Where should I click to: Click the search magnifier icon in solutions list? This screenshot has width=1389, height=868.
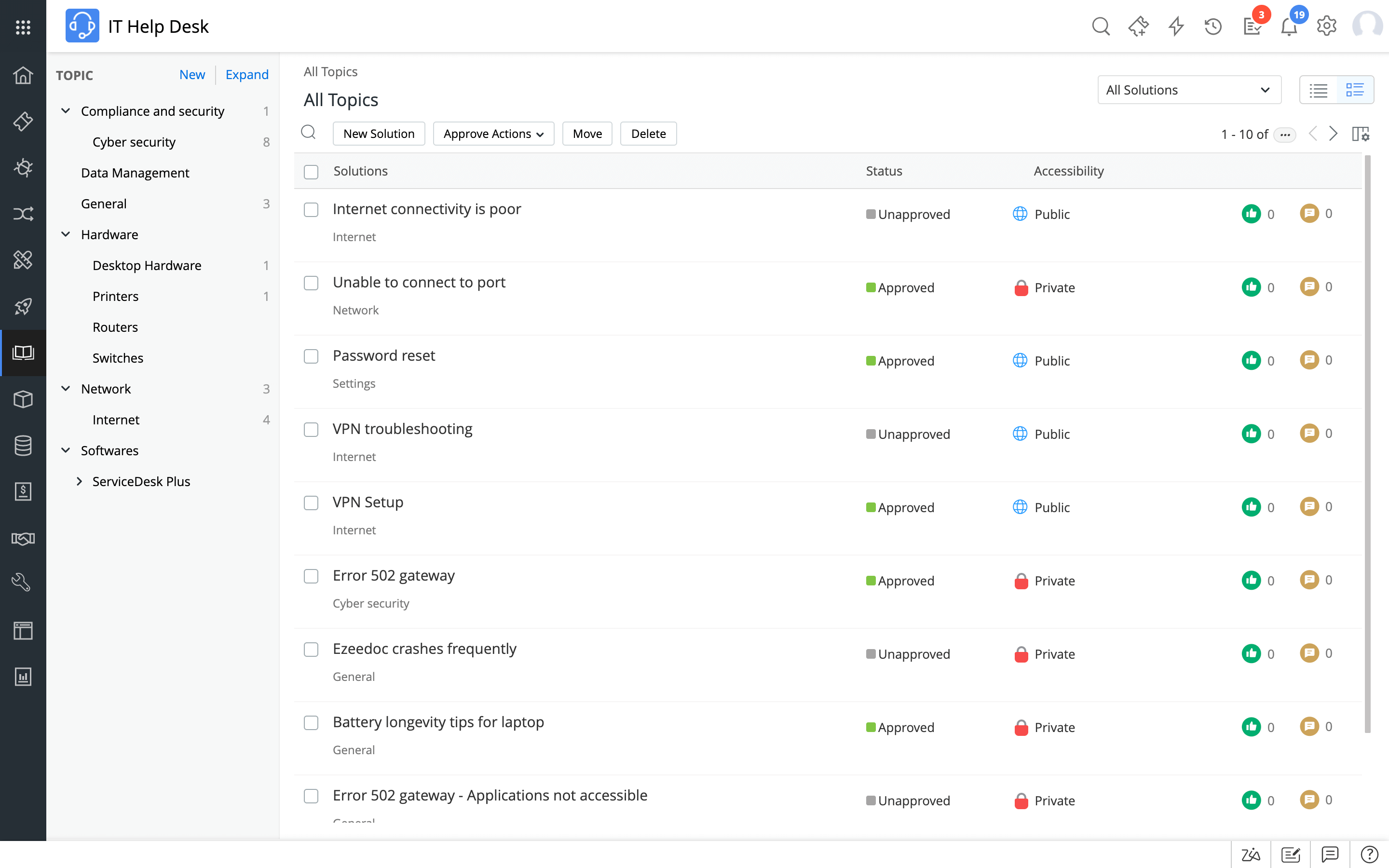309,132
